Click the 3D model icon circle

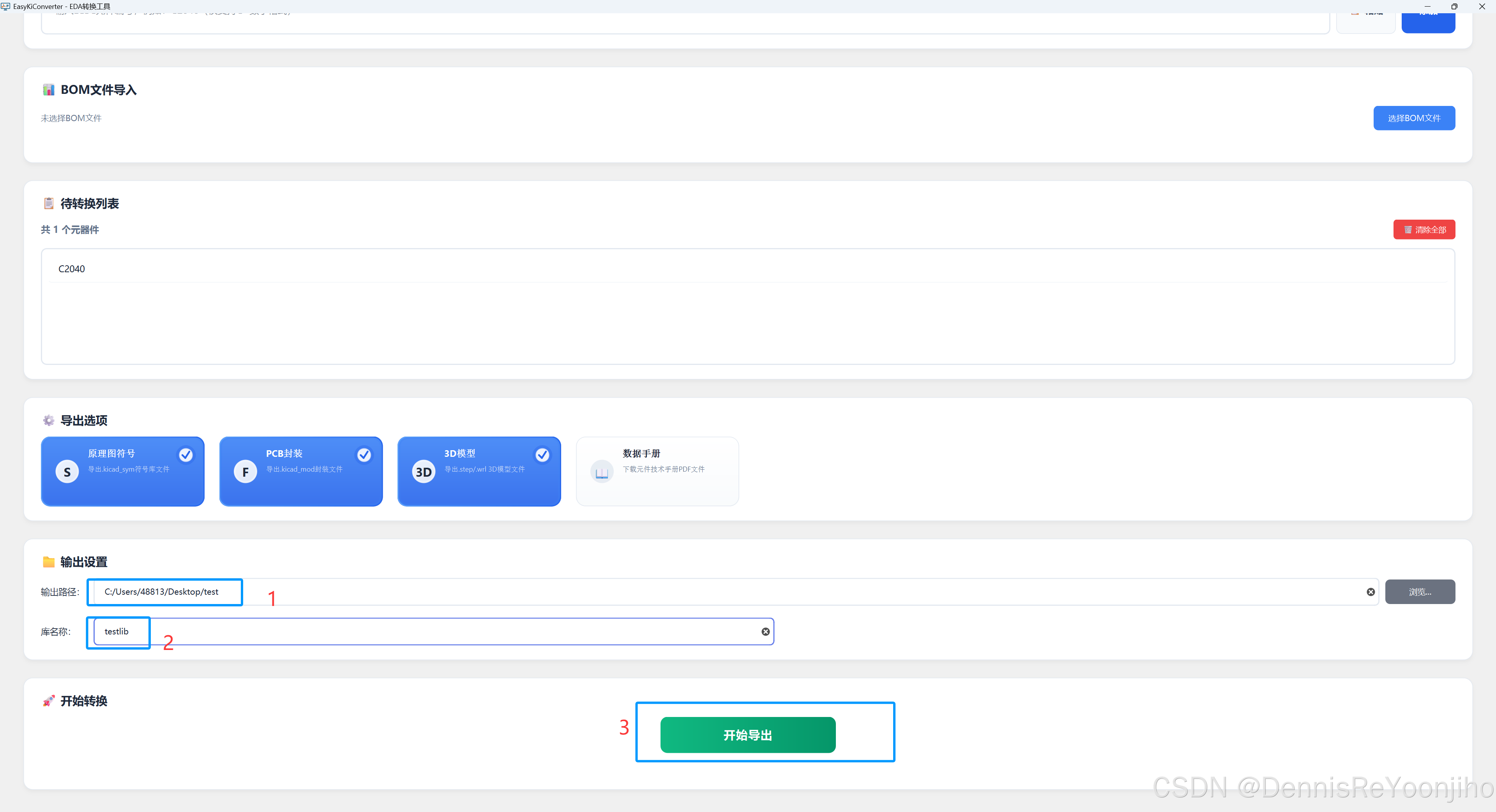point(423,472)
